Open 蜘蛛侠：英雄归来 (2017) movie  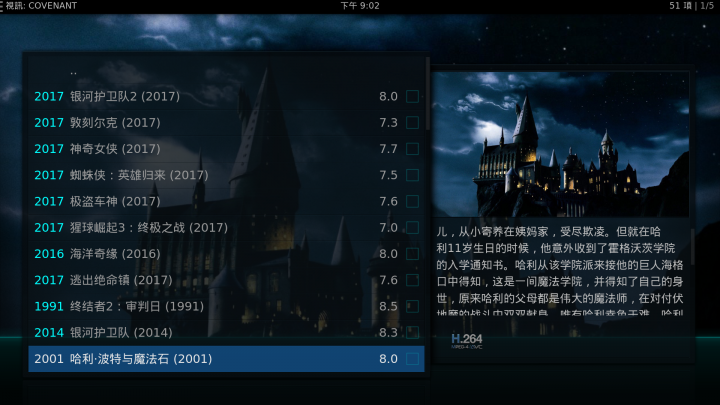[x=226, y=175]
